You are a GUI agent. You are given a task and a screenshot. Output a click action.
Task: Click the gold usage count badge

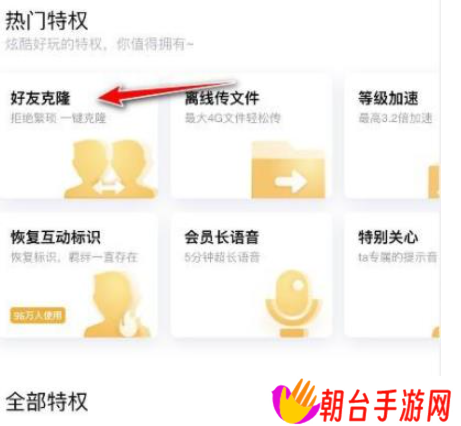(37, 315)
